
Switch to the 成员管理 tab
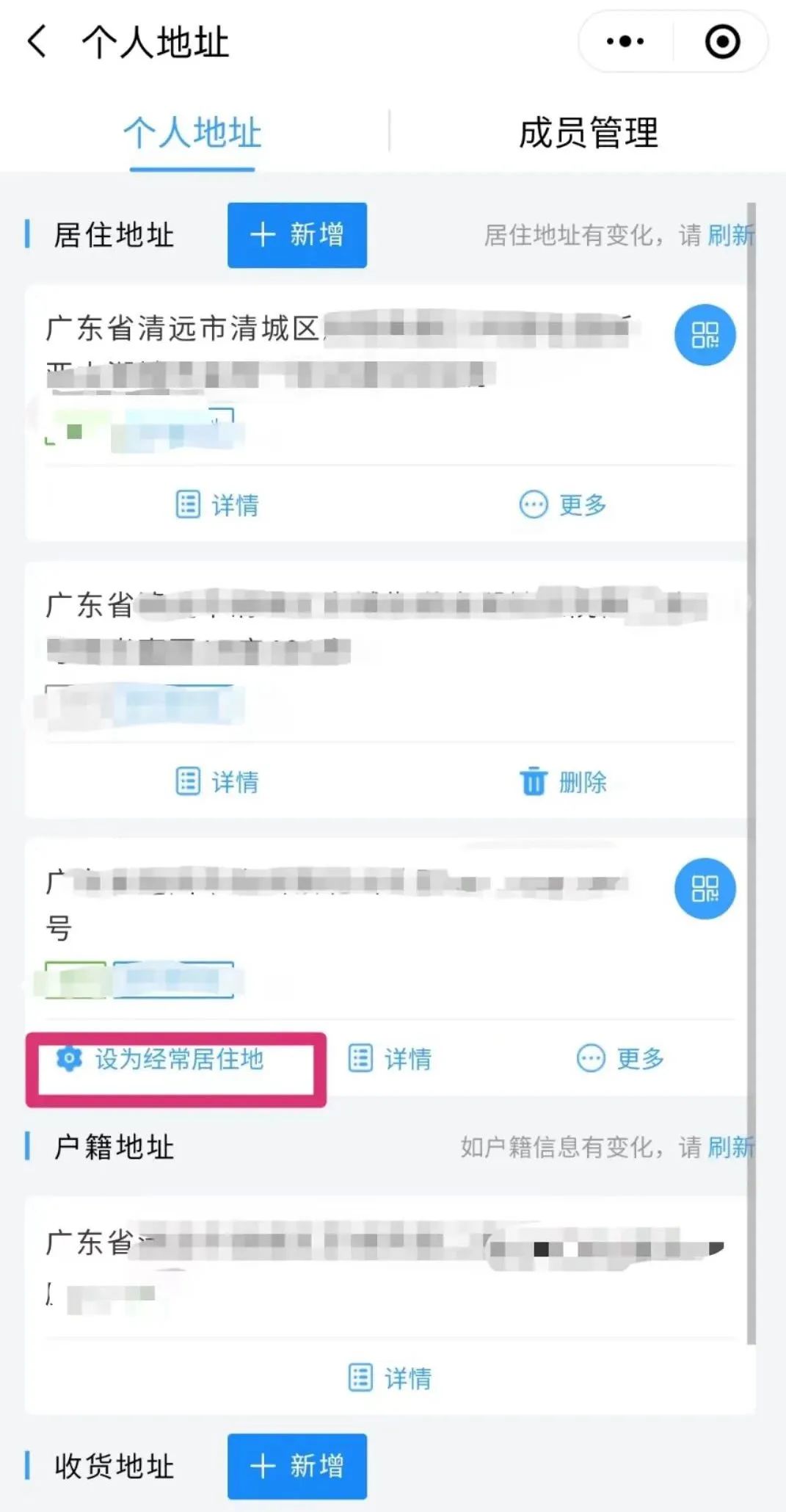point(589,133)
